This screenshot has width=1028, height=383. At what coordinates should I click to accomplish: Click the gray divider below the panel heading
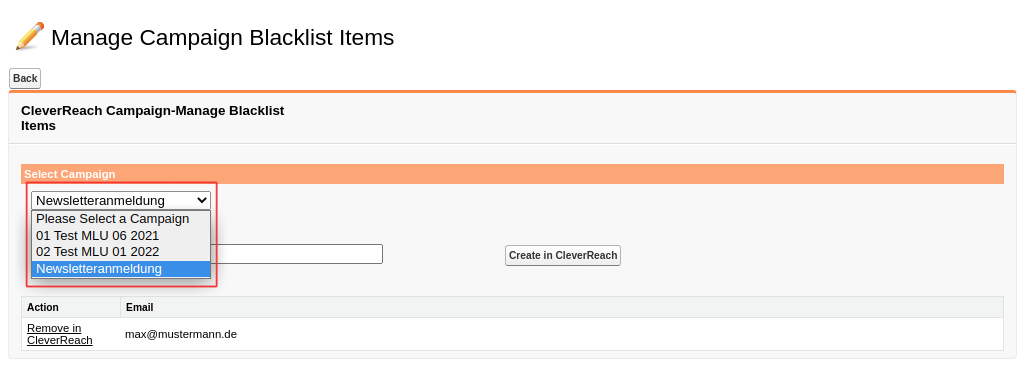click(x=513, y=143)
